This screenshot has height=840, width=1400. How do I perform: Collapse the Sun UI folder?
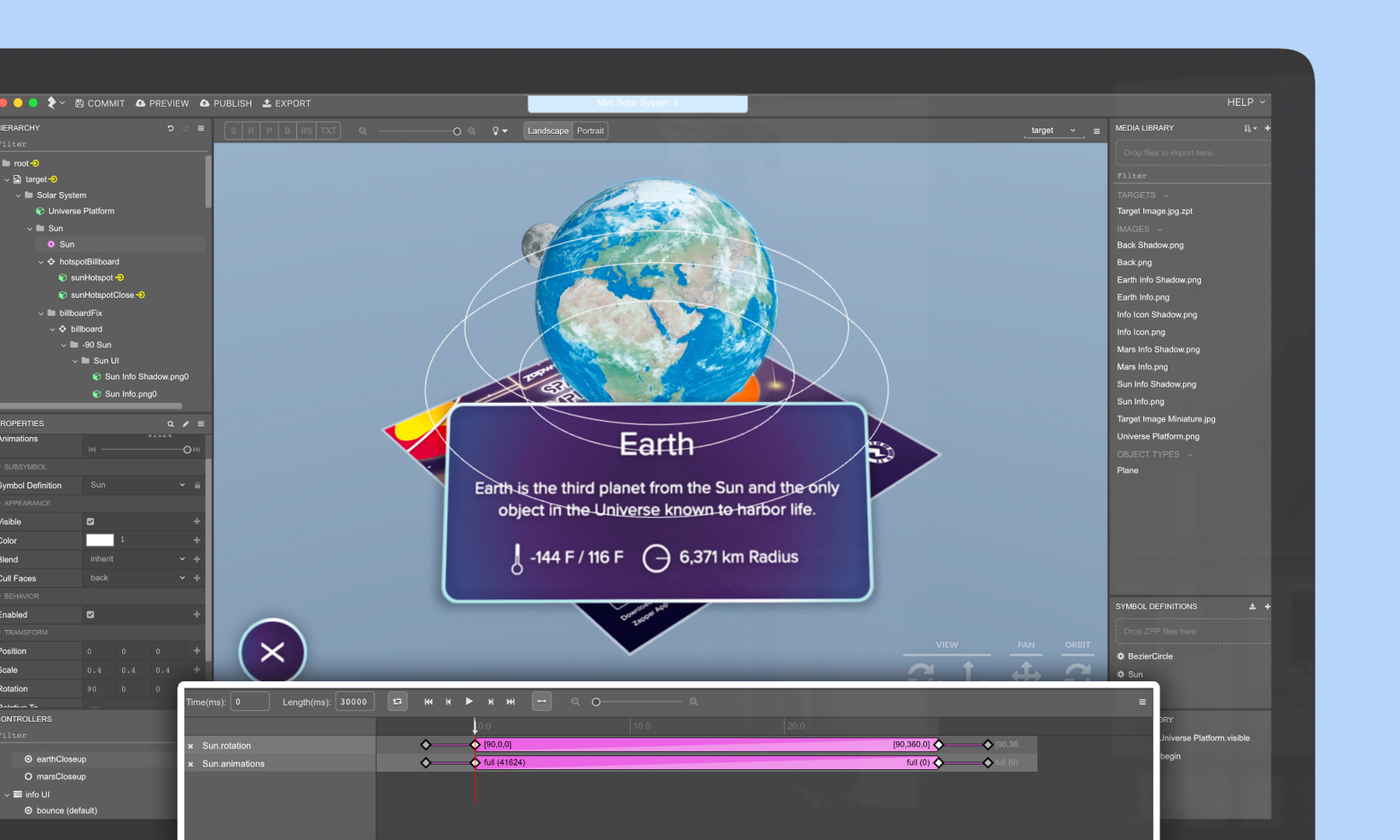coord(75,361)
